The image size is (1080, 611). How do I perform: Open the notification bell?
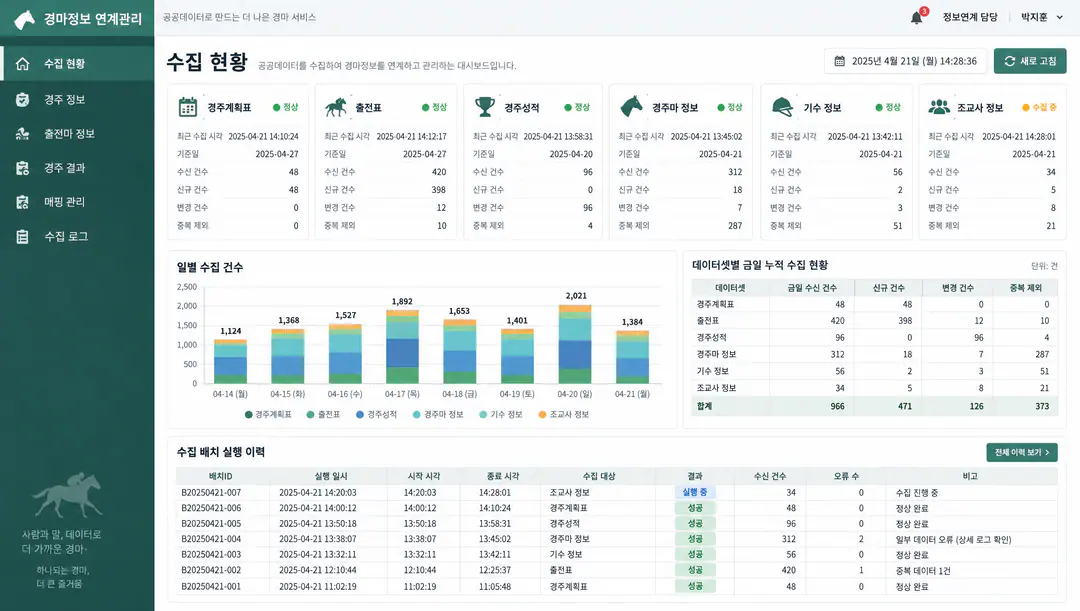[x=917, y=17]
